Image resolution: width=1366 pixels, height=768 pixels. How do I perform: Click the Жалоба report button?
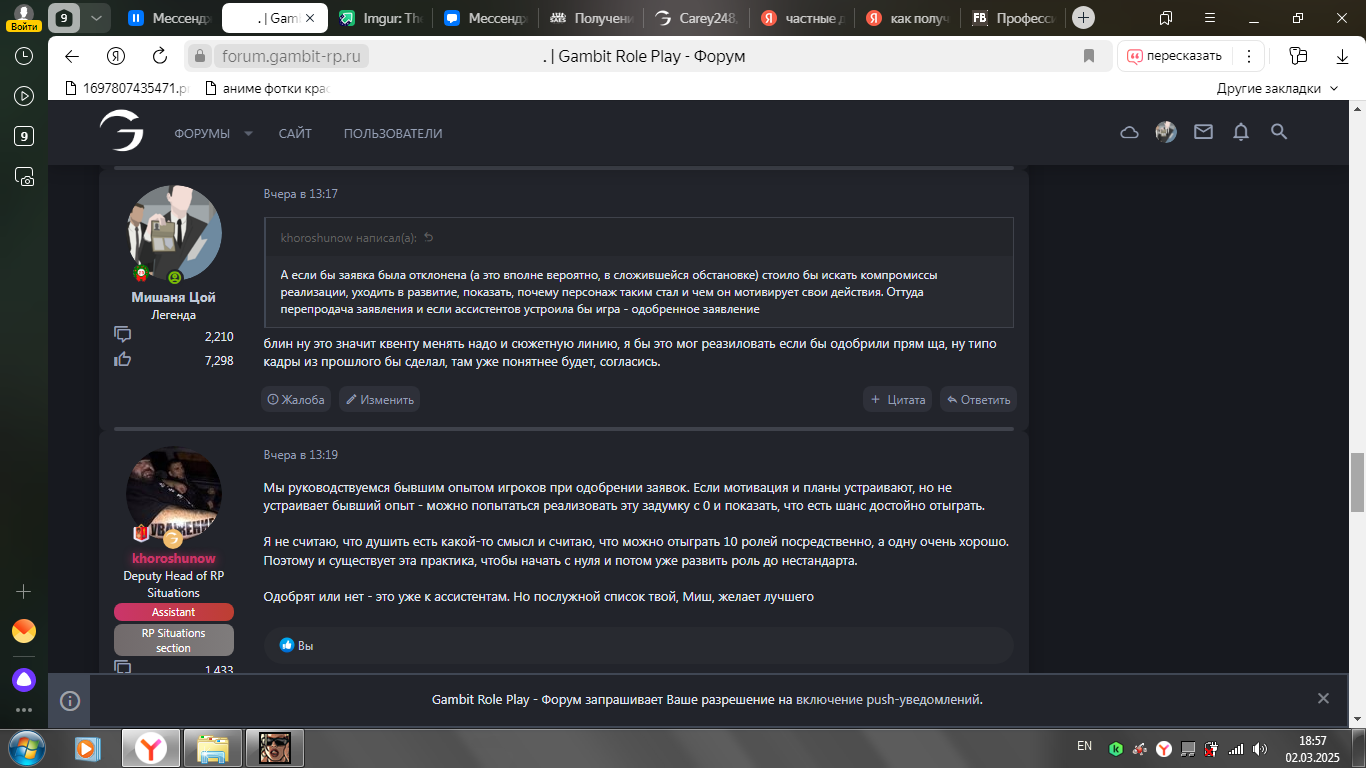(x=296, y=399)
